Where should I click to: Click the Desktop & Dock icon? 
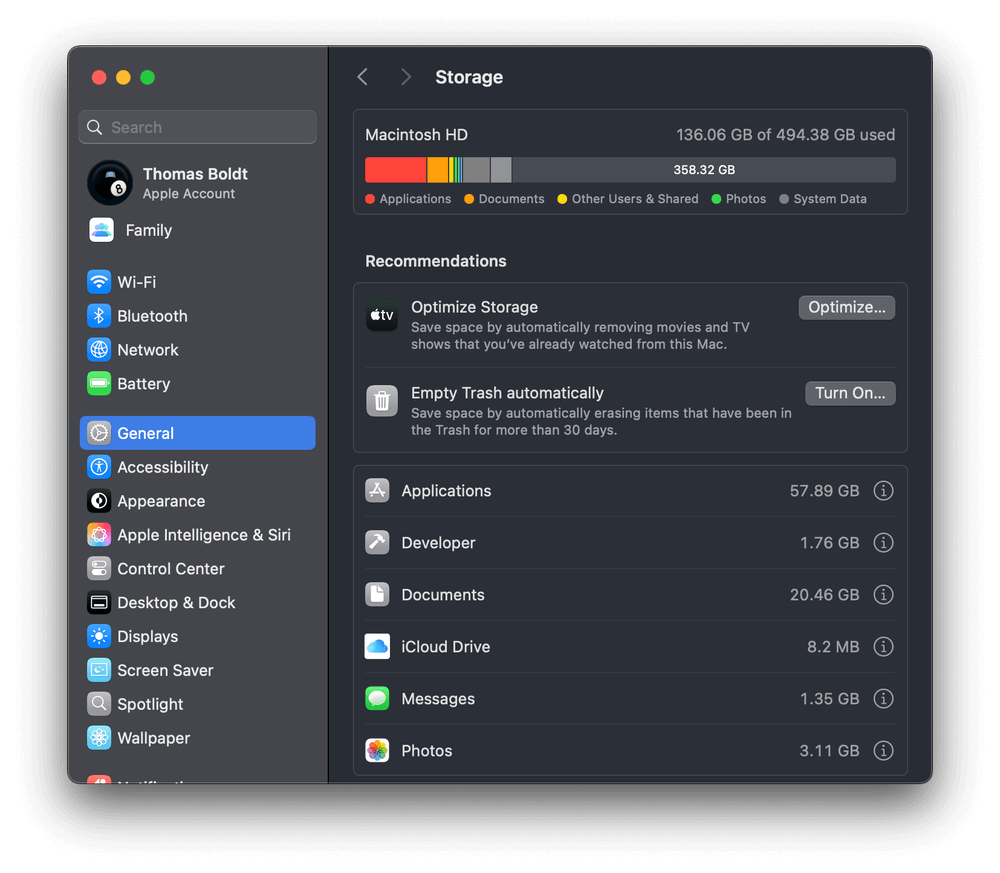click(99, 602)
